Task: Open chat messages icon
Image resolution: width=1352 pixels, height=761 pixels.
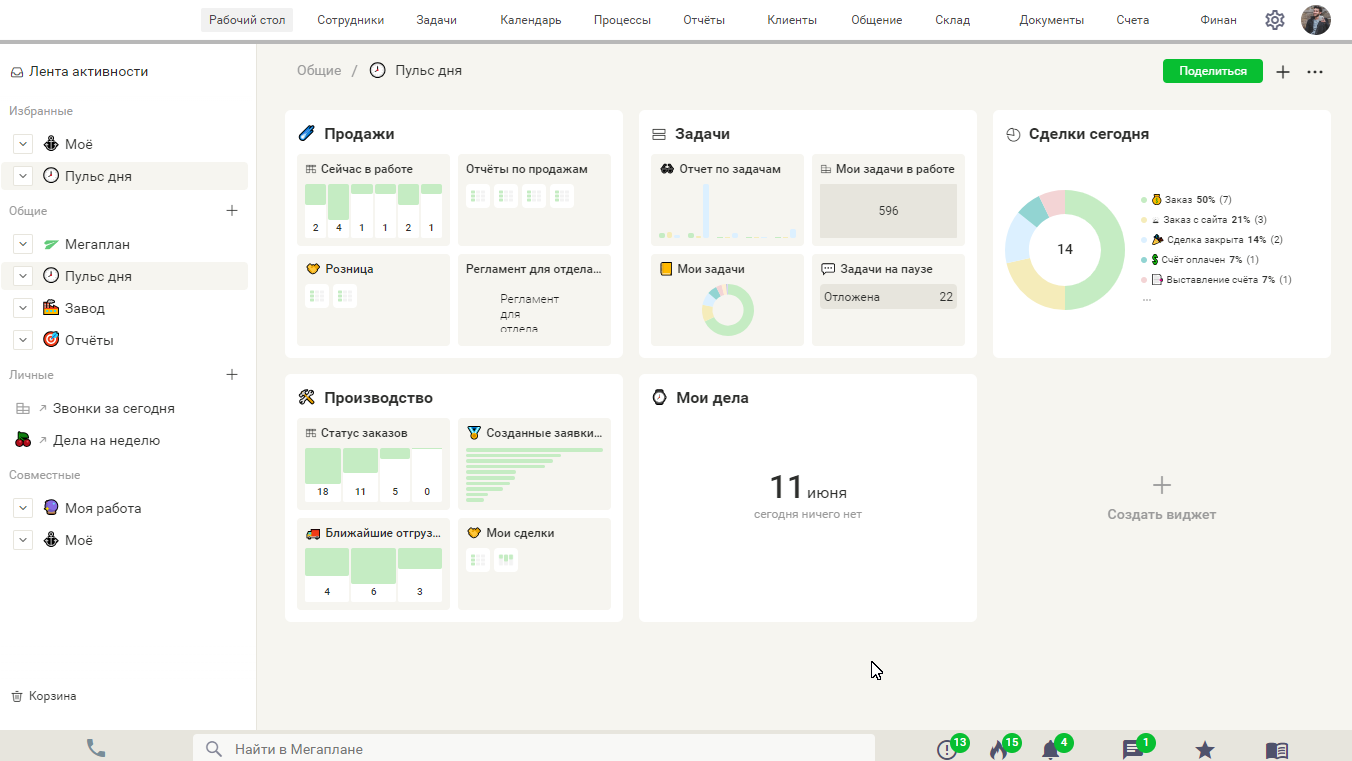Action: point(1132,749)
